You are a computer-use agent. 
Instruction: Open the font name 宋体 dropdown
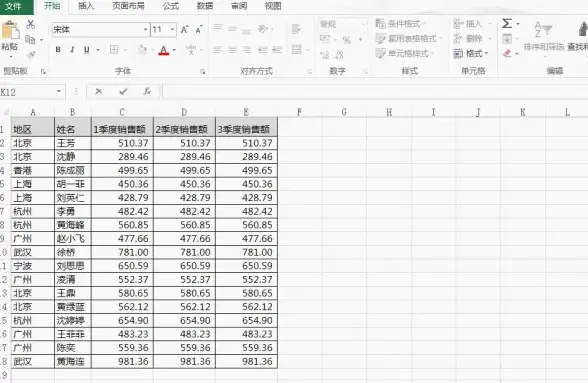[x=146, y=29]
